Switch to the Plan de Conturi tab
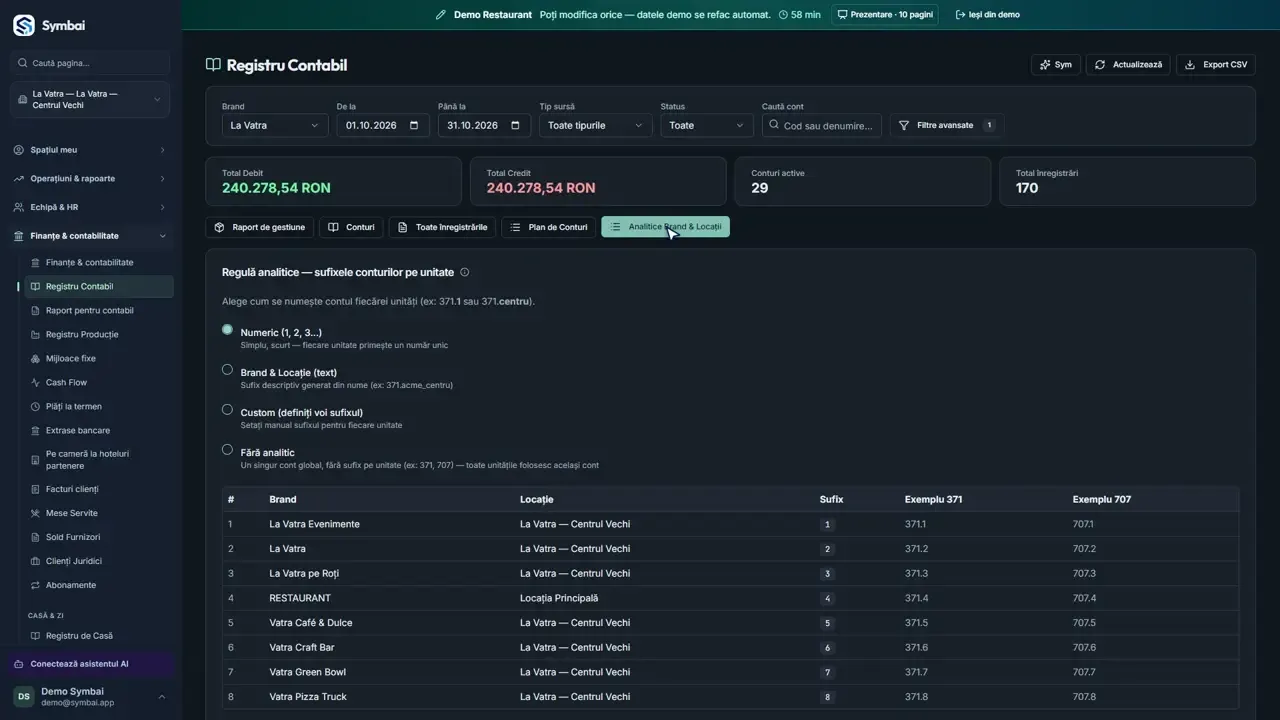 tap(549, 228)
